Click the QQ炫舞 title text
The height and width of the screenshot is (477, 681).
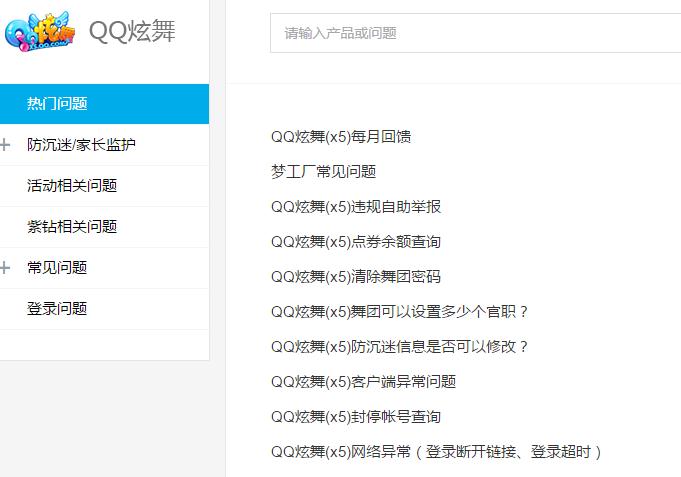pyautogui.click(x=132, y=32)
